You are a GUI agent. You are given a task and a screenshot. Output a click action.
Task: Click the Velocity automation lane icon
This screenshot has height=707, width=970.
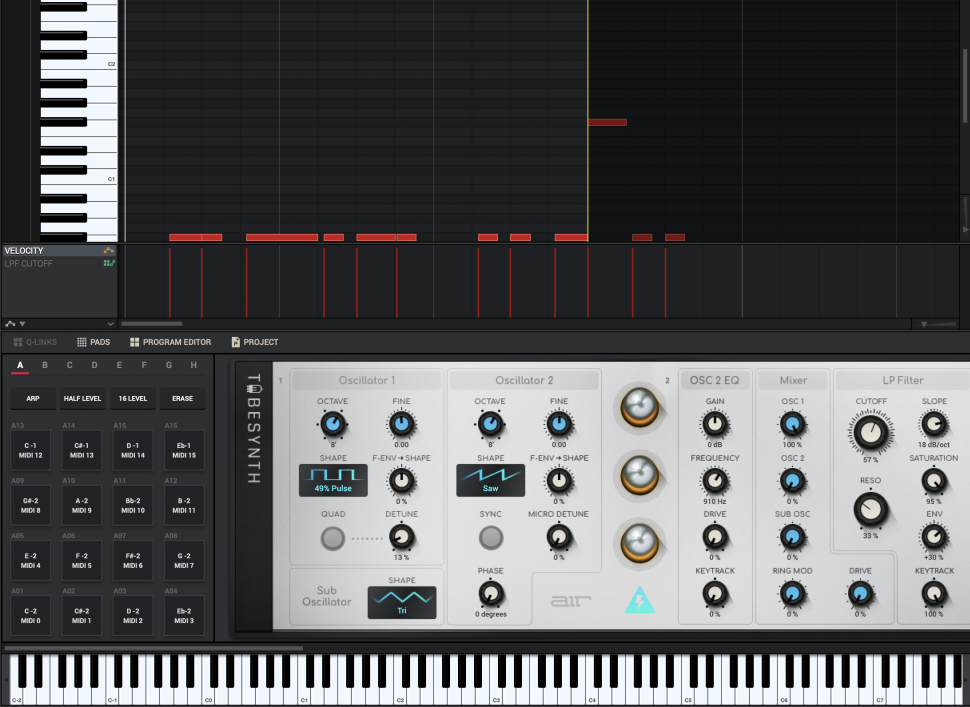108,251
